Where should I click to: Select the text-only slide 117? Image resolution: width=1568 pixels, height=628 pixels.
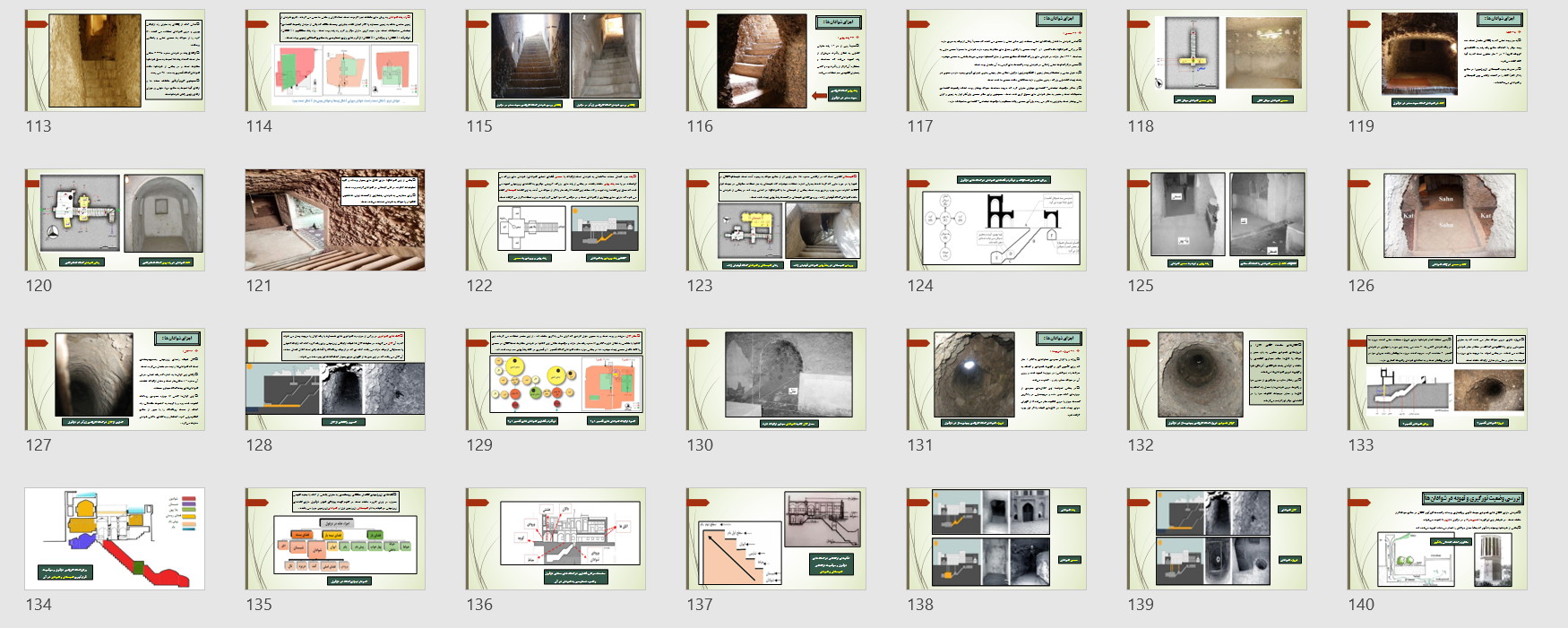pyautogui.click(x=996, y=61)
